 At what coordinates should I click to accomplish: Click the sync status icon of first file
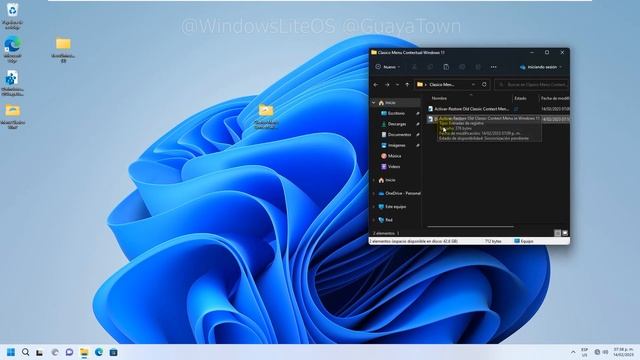point(516,109)
